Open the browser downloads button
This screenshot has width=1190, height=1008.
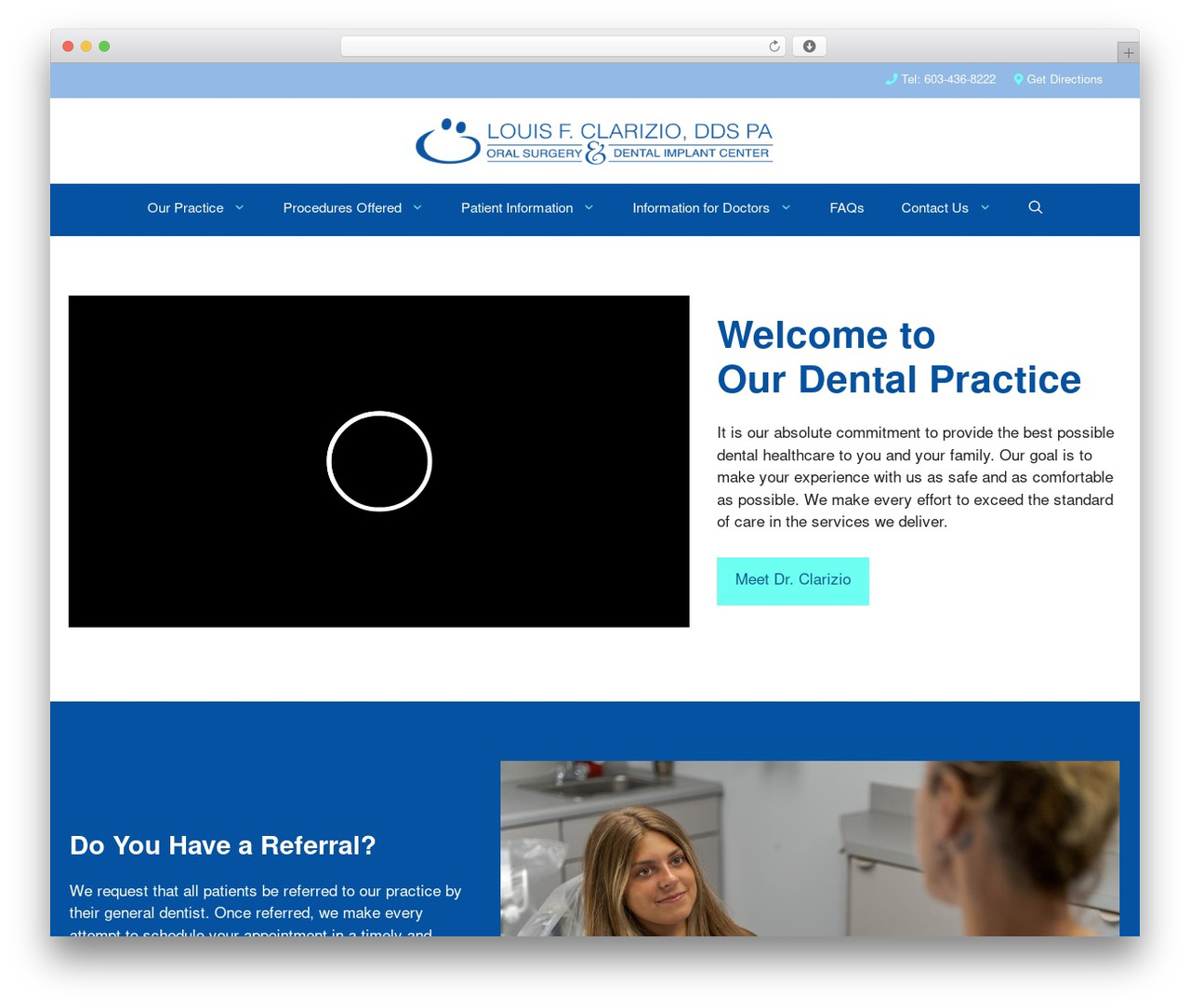pyautogui.click(x=809, y=46)
